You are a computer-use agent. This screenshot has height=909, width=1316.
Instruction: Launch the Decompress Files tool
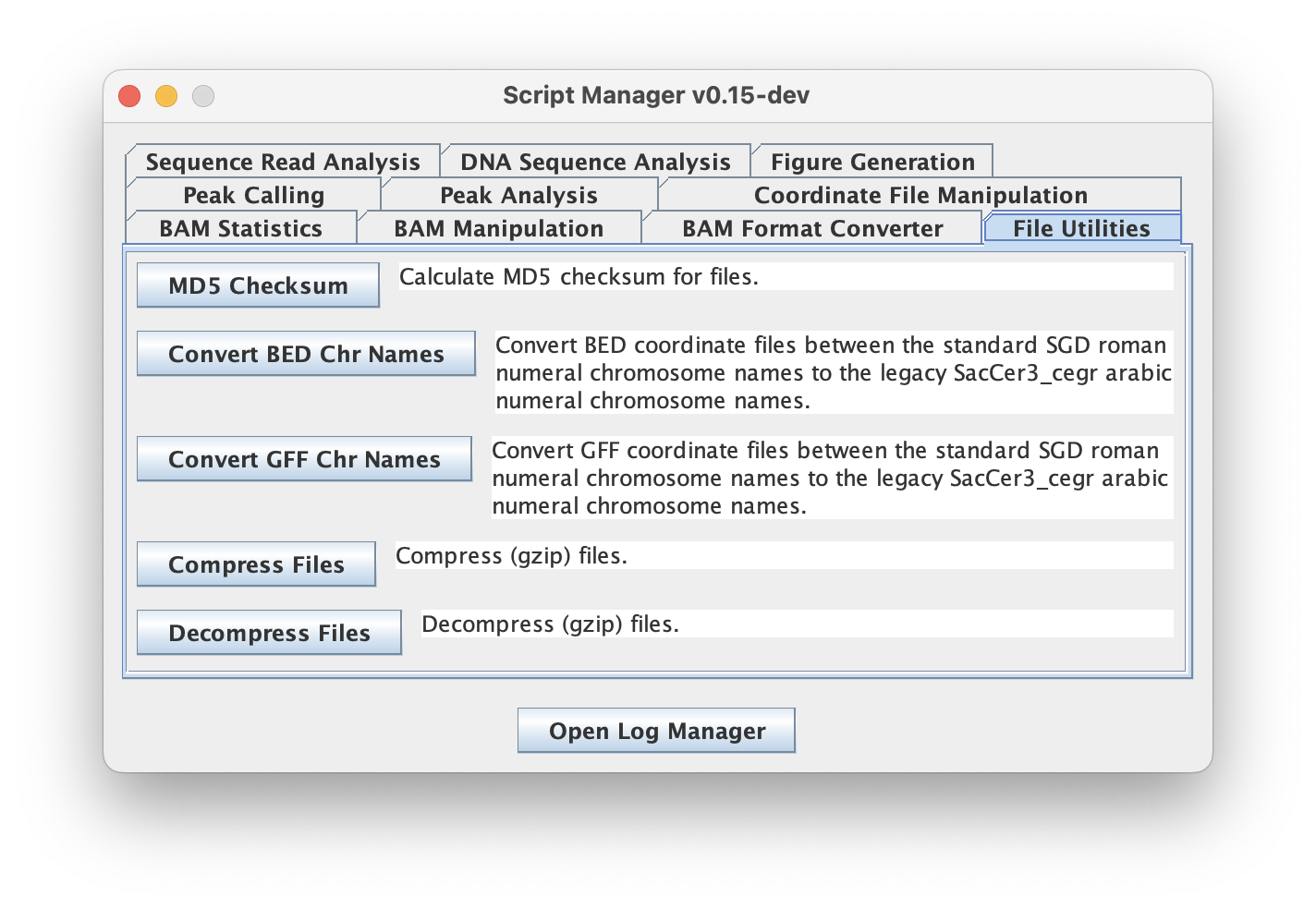pos(269,633)
